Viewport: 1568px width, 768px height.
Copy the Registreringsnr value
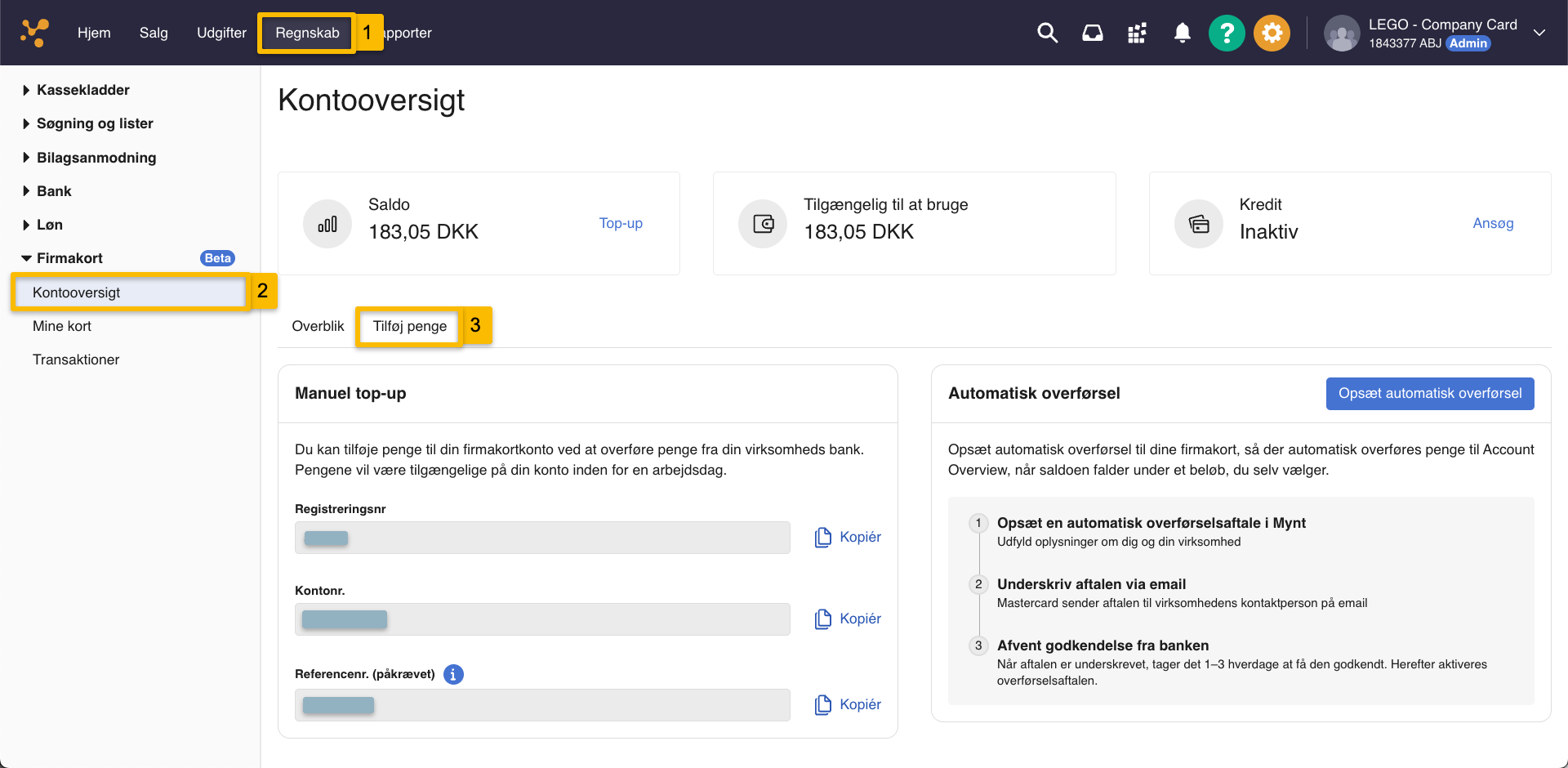point(848,537)
